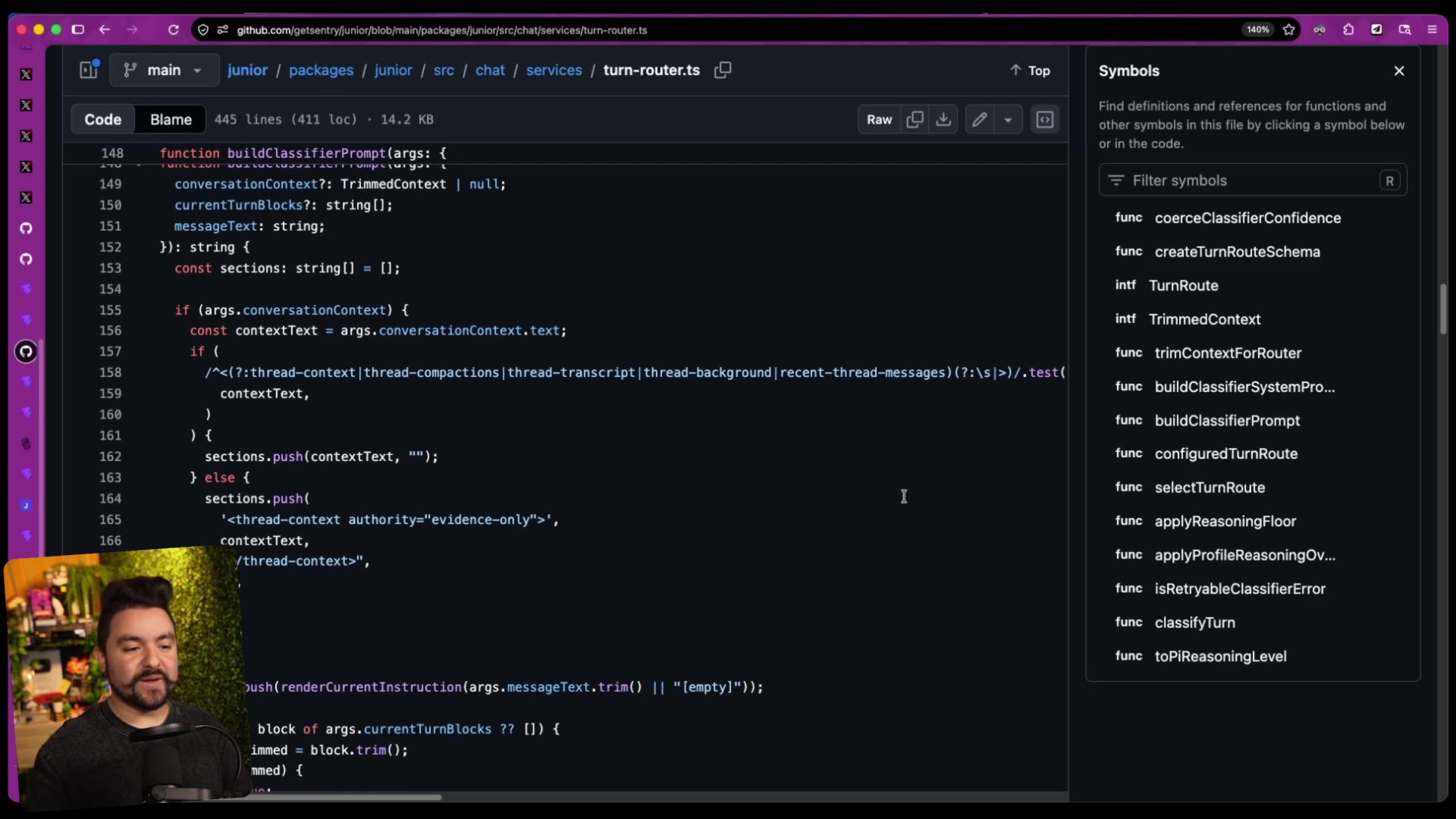The image size is (1456, 819).
Task: Open the main branch selector dropdown
Action: pyautogui.click(x=164, y=70)
